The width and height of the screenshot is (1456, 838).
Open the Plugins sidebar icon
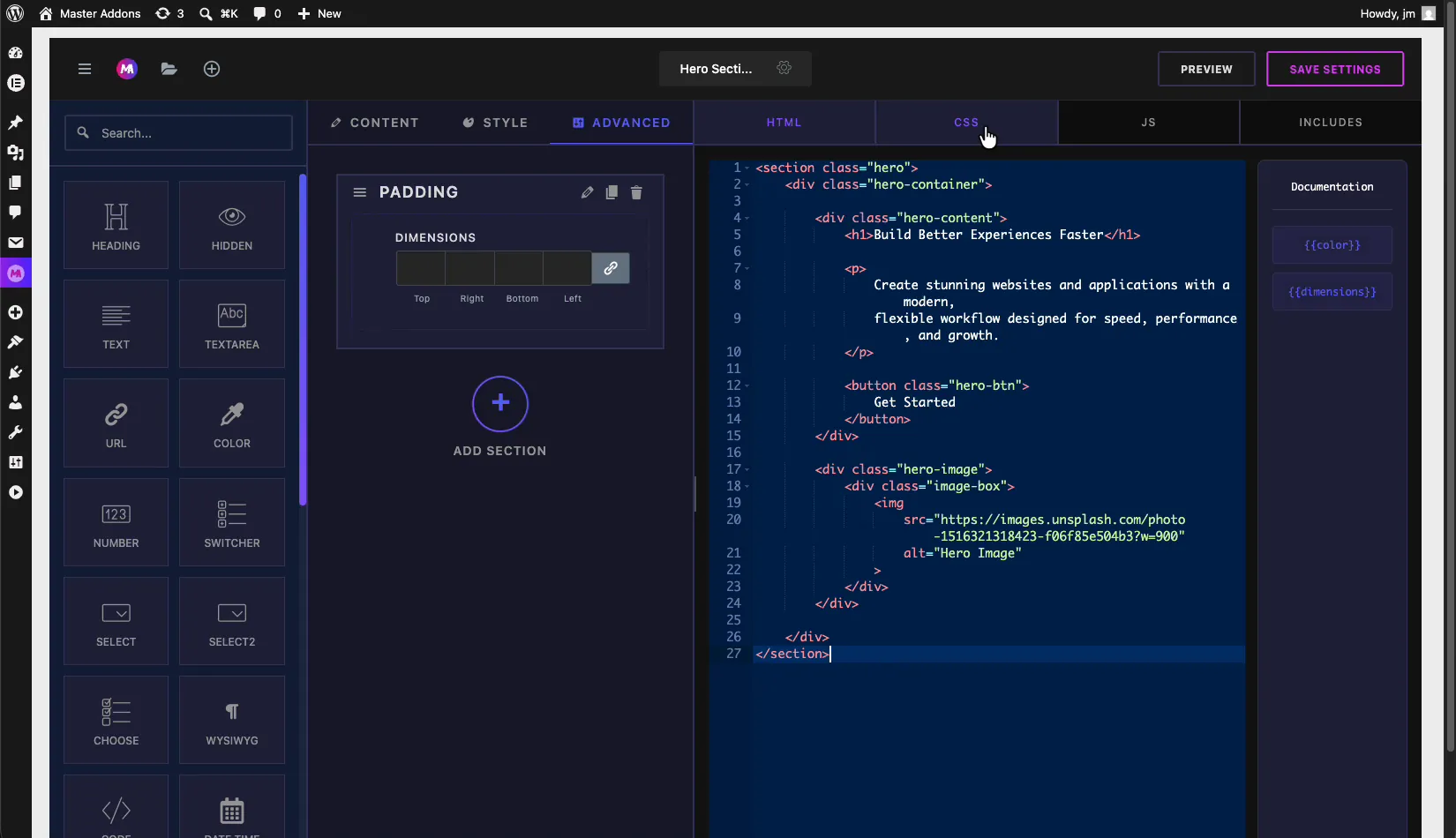(15, 371)
